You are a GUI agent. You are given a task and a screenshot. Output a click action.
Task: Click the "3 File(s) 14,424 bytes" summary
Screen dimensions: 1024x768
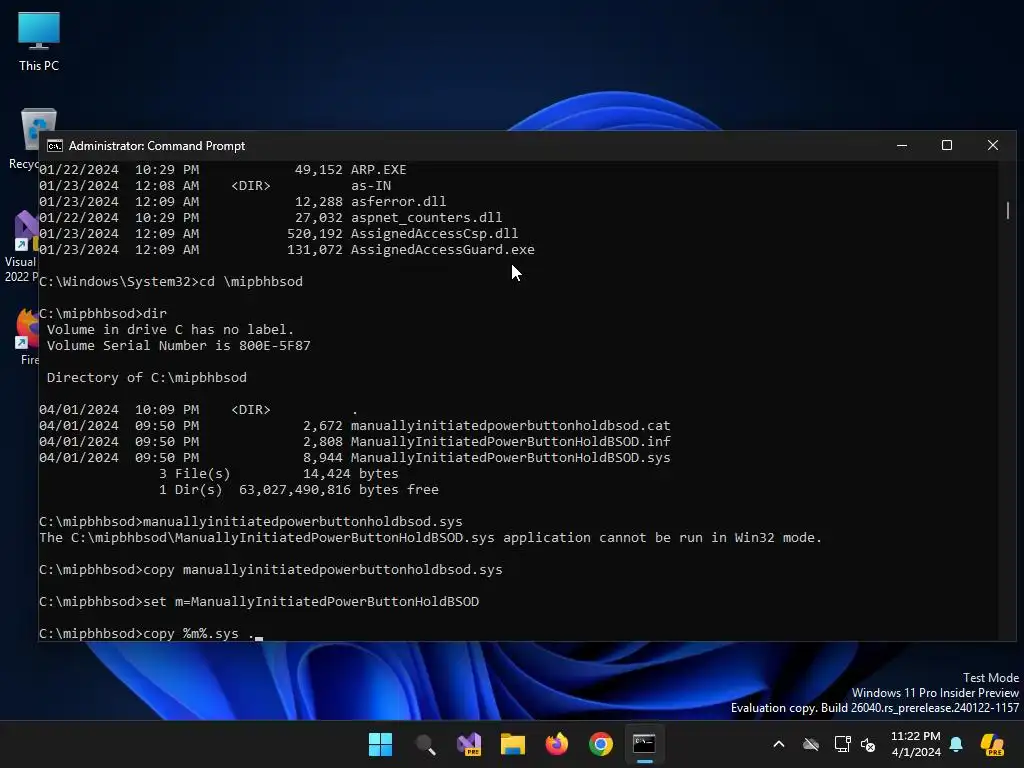(278, 473)
